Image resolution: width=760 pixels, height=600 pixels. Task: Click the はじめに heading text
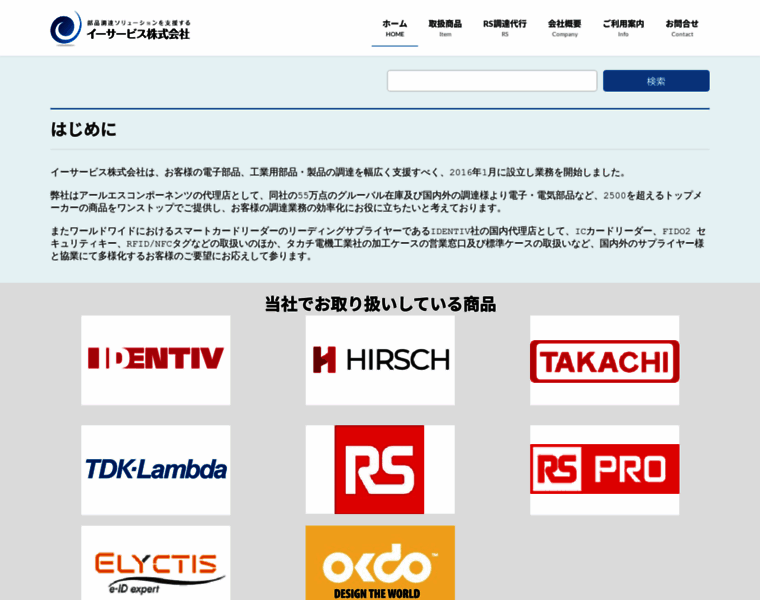point(83,129)
